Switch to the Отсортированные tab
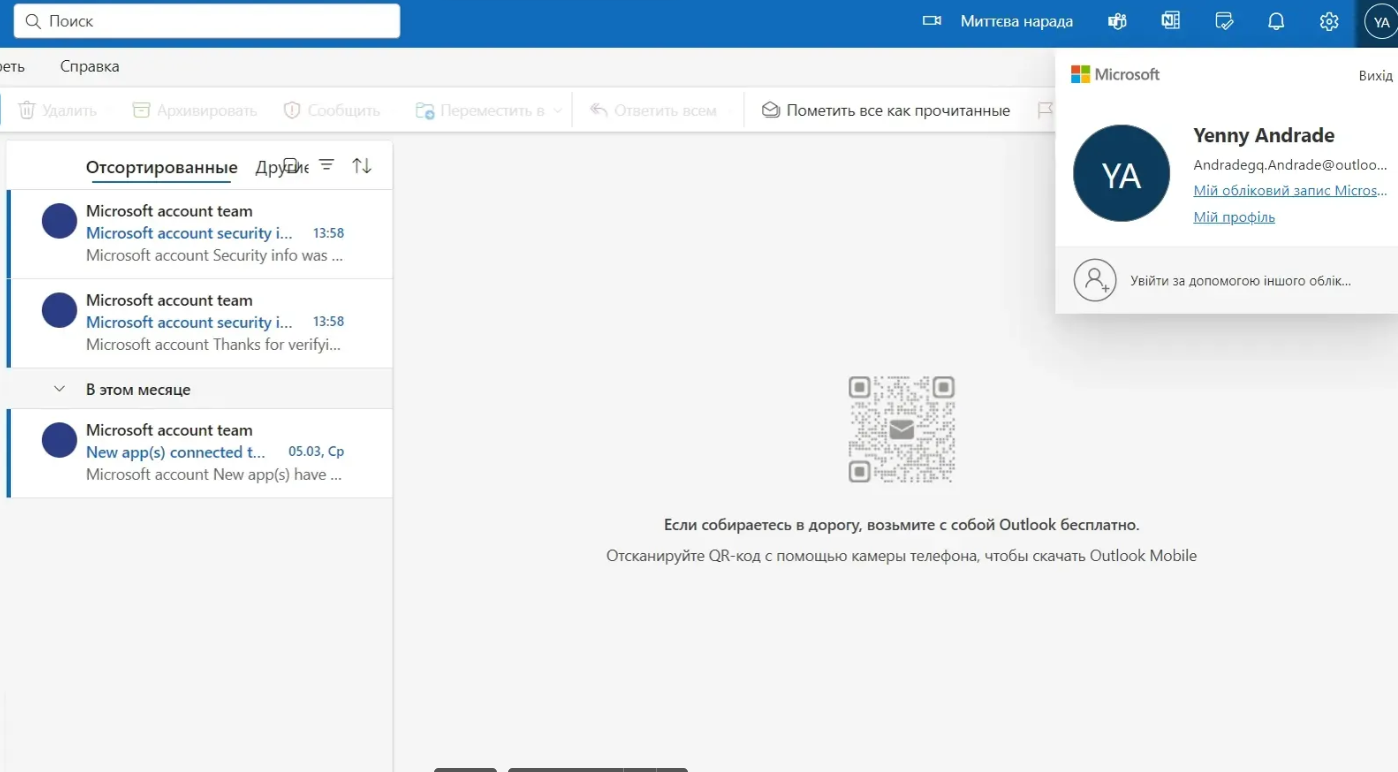1398x772 pixels. pyautogui.click(x=161, y=167)
